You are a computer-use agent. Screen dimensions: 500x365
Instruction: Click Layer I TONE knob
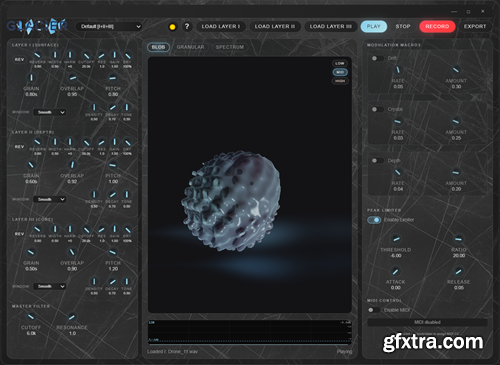(x=127, y=107)
